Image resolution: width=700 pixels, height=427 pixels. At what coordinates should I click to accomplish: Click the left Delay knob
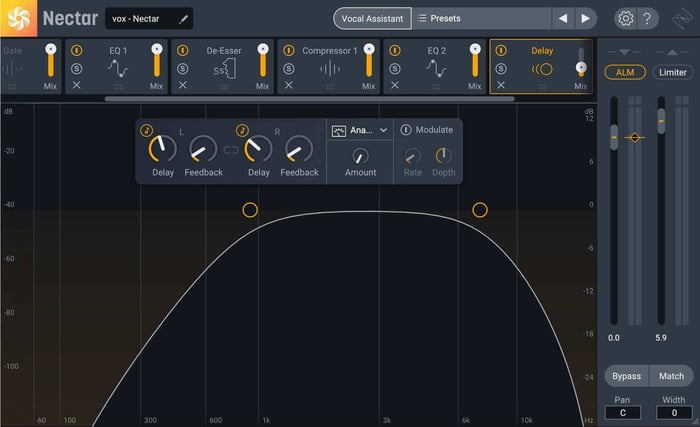162,149
